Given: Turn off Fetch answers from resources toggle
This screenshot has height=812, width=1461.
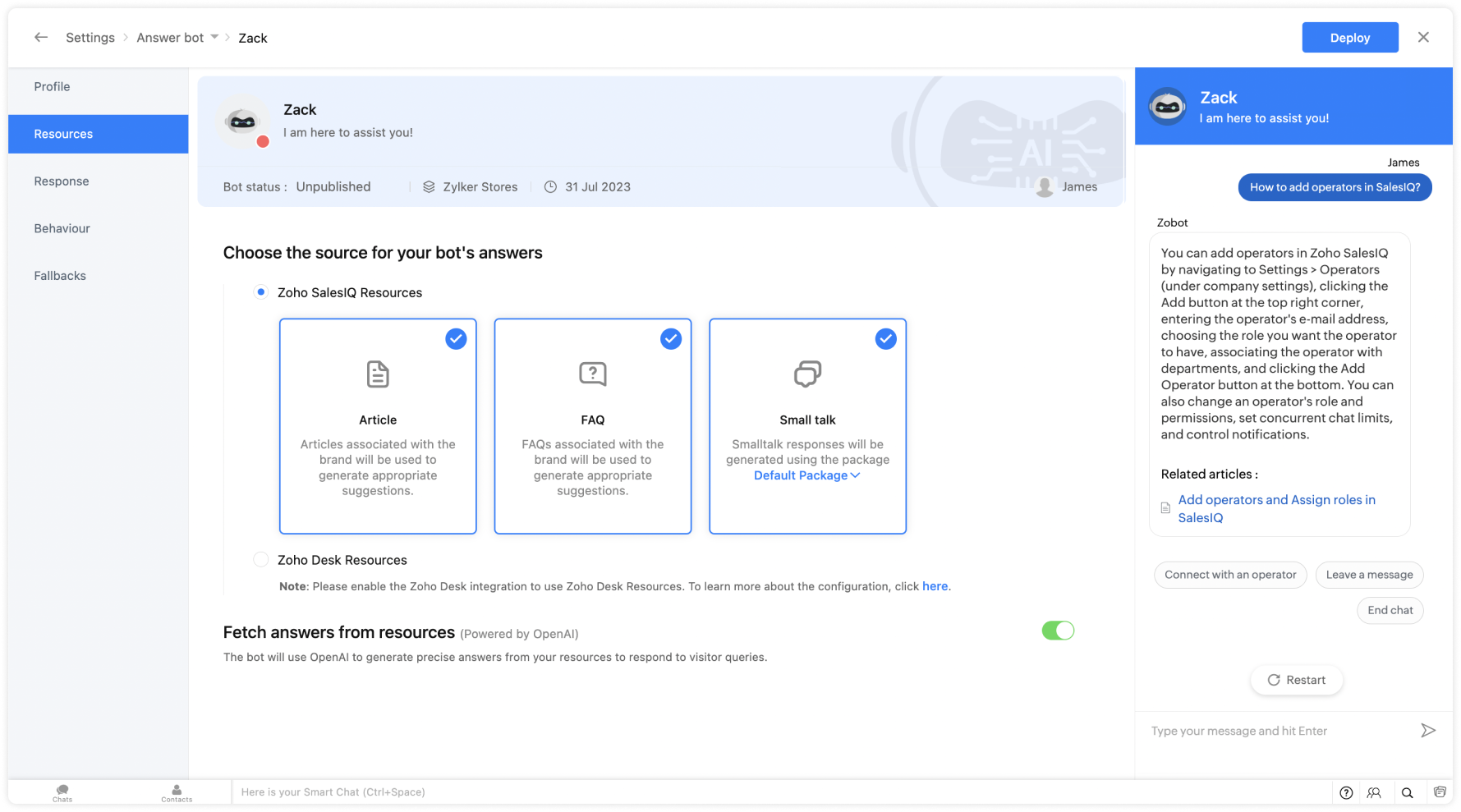Looking at the screenshot, I should pos(1058,631).
